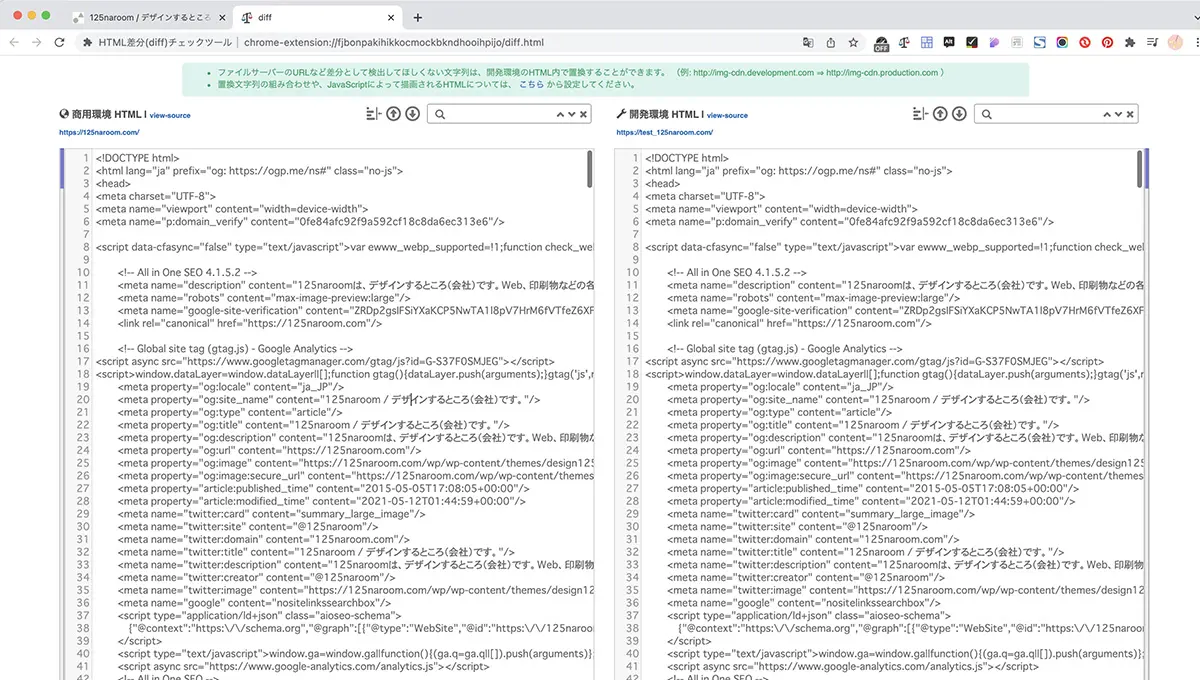Reload the page
The width and height of the screenshot is (1200, 680).
click(x=60, y=43)
